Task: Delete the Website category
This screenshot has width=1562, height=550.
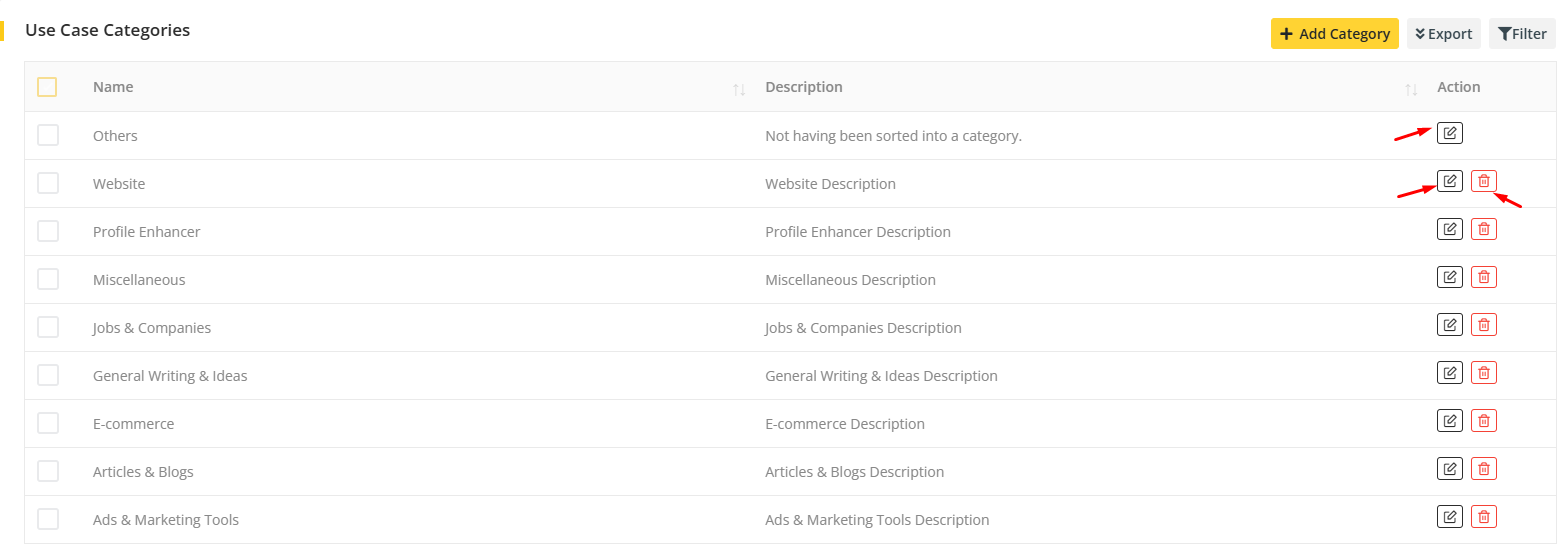Action: click(1484, 181)
